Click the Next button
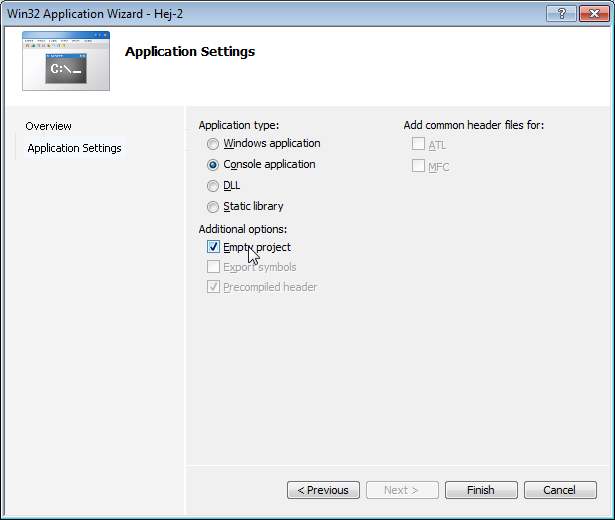 pyautogui.click(x=402, y=490)
